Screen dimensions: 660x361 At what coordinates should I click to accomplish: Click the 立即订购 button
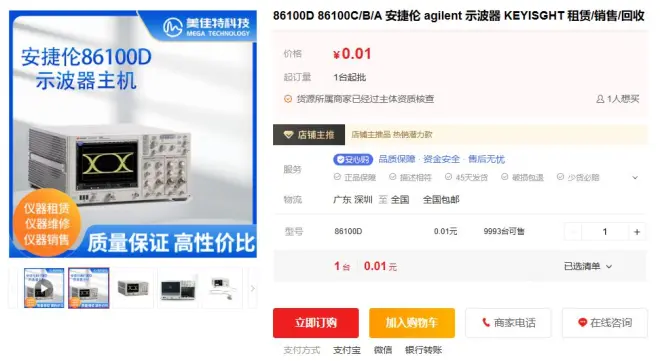pos(316,323)
